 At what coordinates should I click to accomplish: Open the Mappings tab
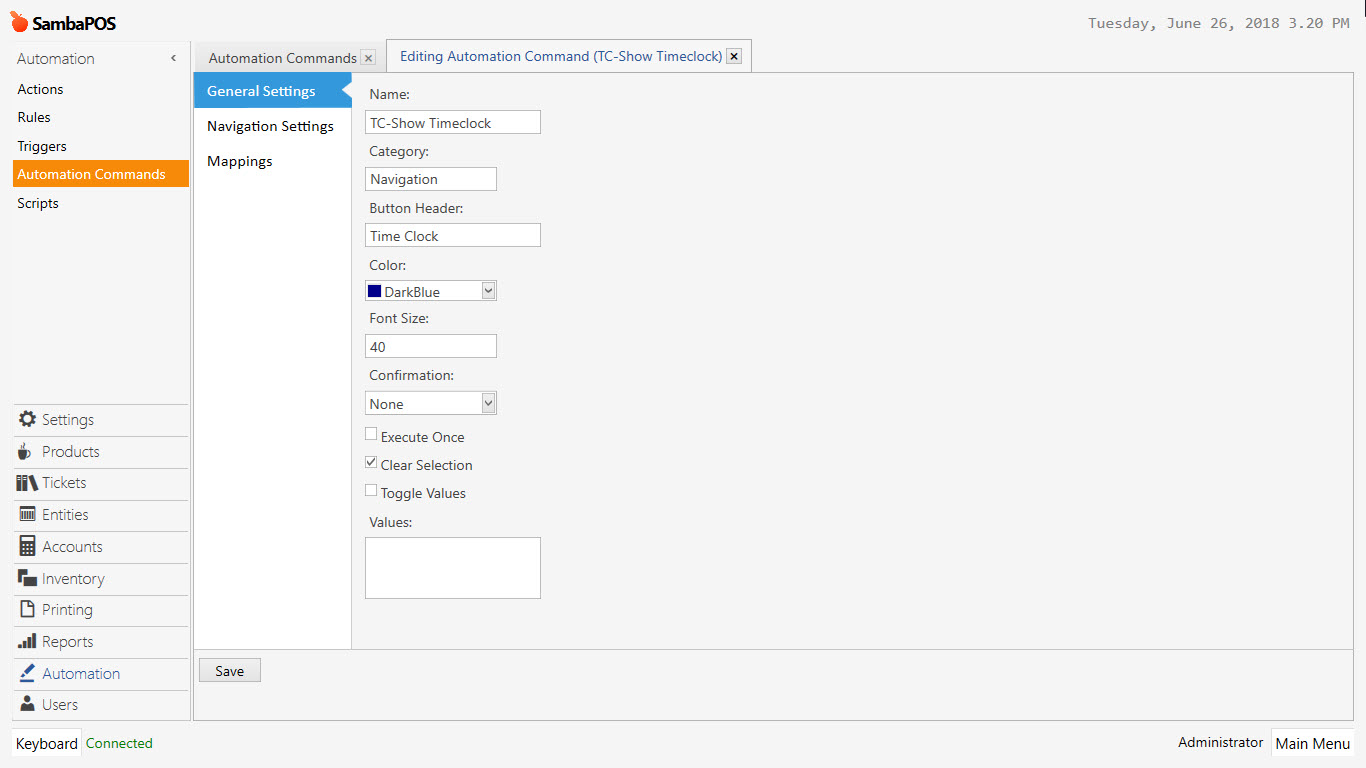[239, 161]
